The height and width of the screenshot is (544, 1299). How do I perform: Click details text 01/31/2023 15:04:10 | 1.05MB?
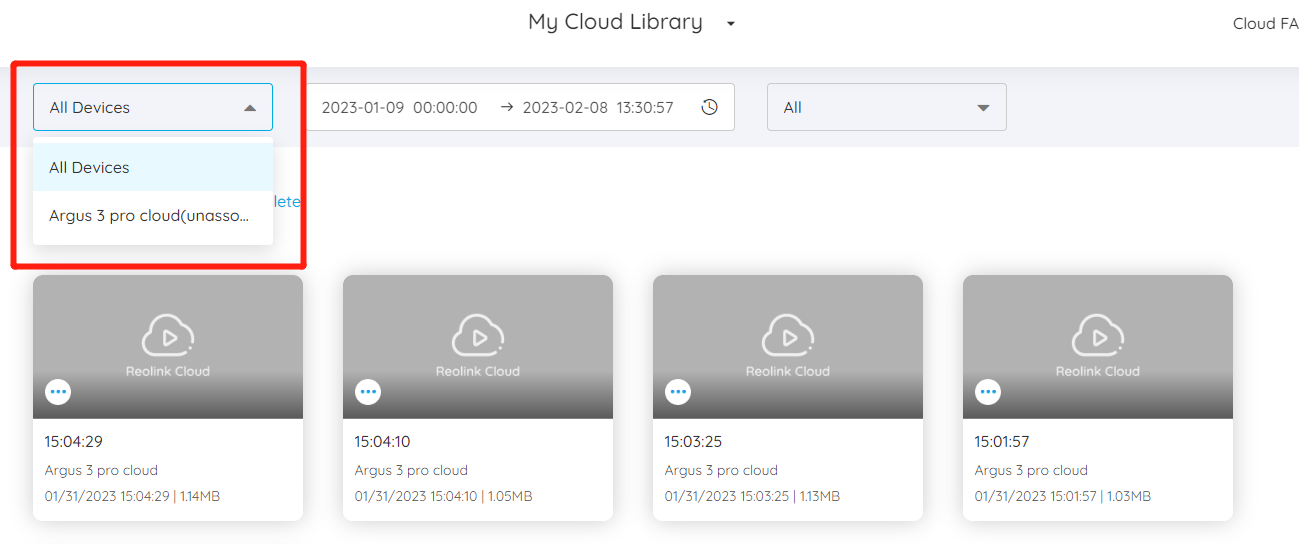[443, 496]
